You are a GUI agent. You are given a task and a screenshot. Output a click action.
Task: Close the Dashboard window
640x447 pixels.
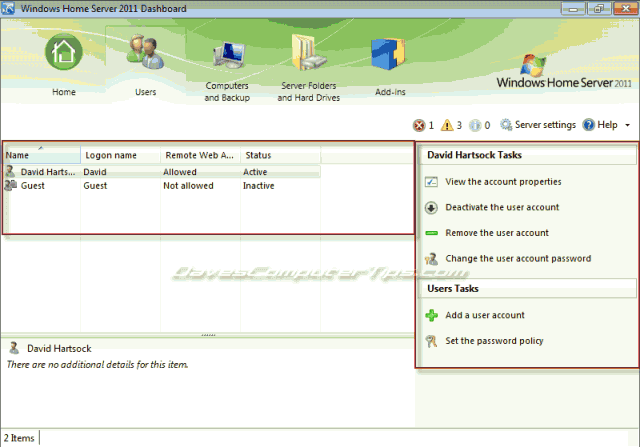[x=625, y=9]
